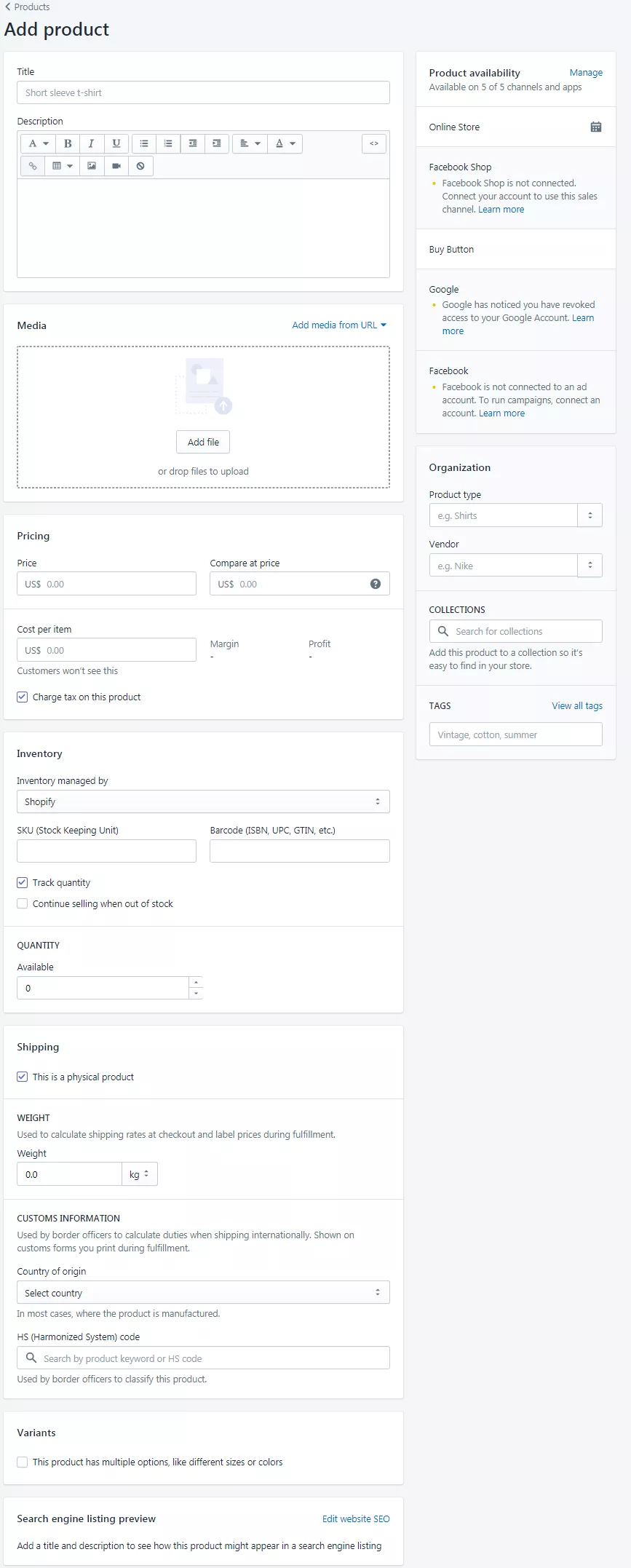This screenshot has width=631, height=1568.
Task: Toggle bold formatting in description editor
Action: click(68, 143)
